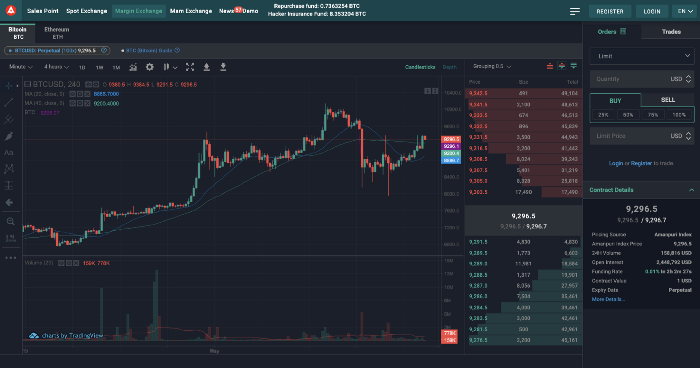The height and width of the screenshot is (368, 700).
Task: Select the 1D timeframe shortcut
Action: coord(82,67)
